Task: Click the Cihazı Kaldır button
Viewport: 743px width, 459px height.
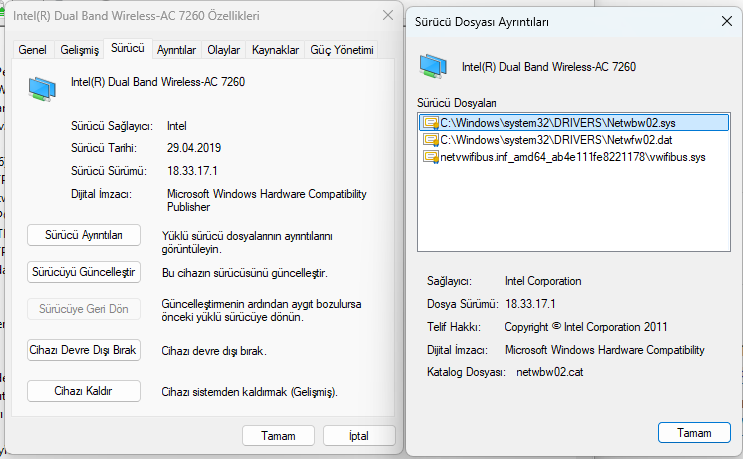Action: pyautogui.click(x=84, y=391)
